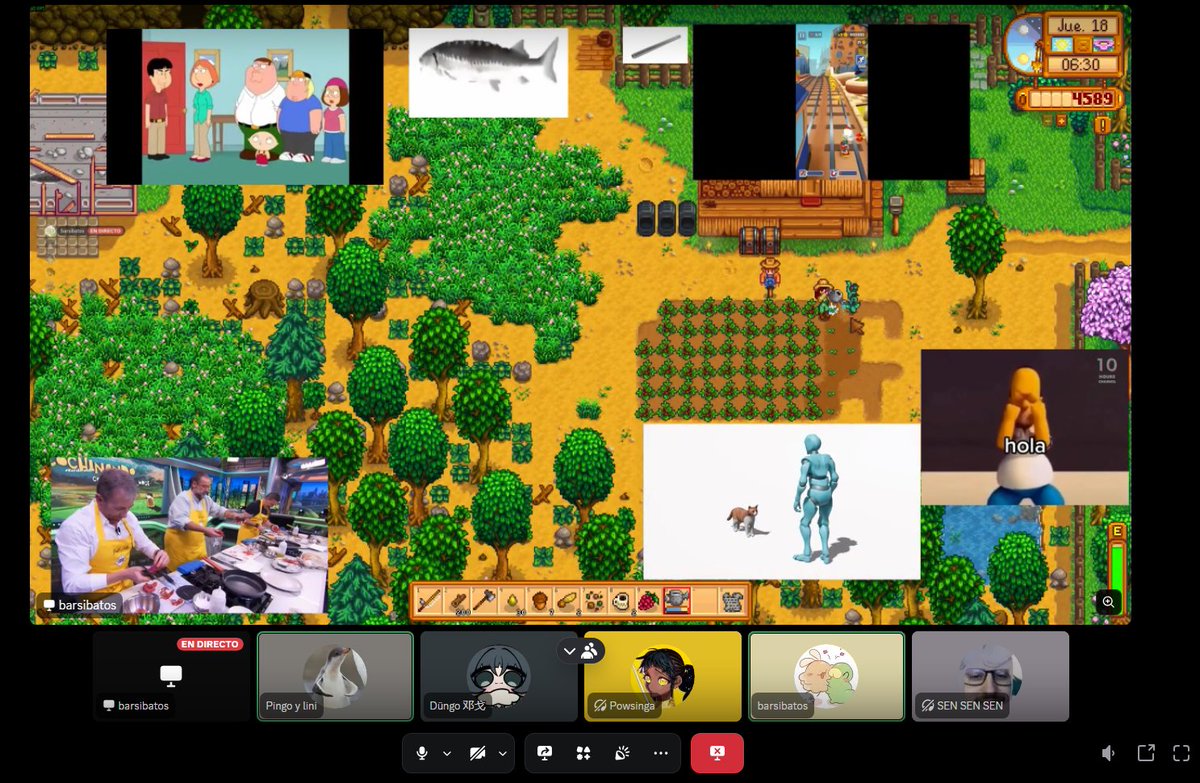
Task: Share your screen button
Action: [545, 753]
